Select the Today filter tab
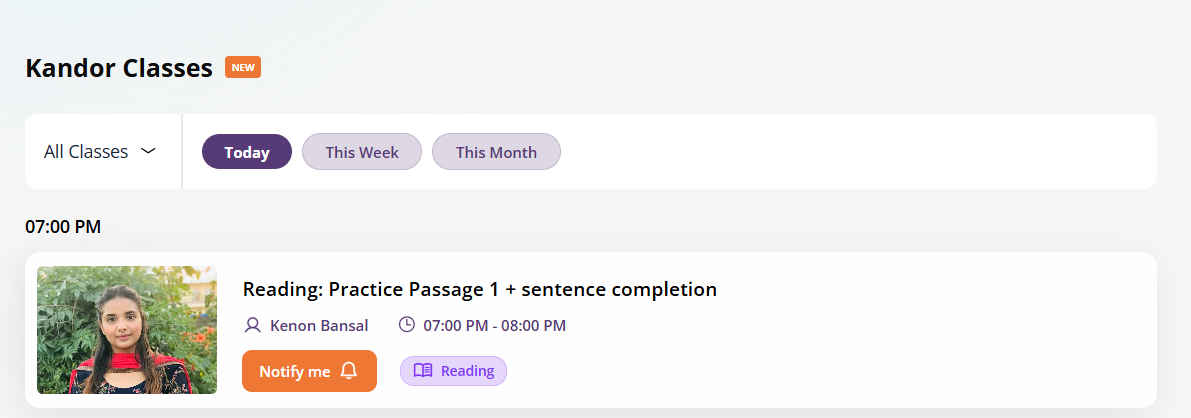Image resolution: width=1191 pixels, height=418 pixels. tap(247, 152)
